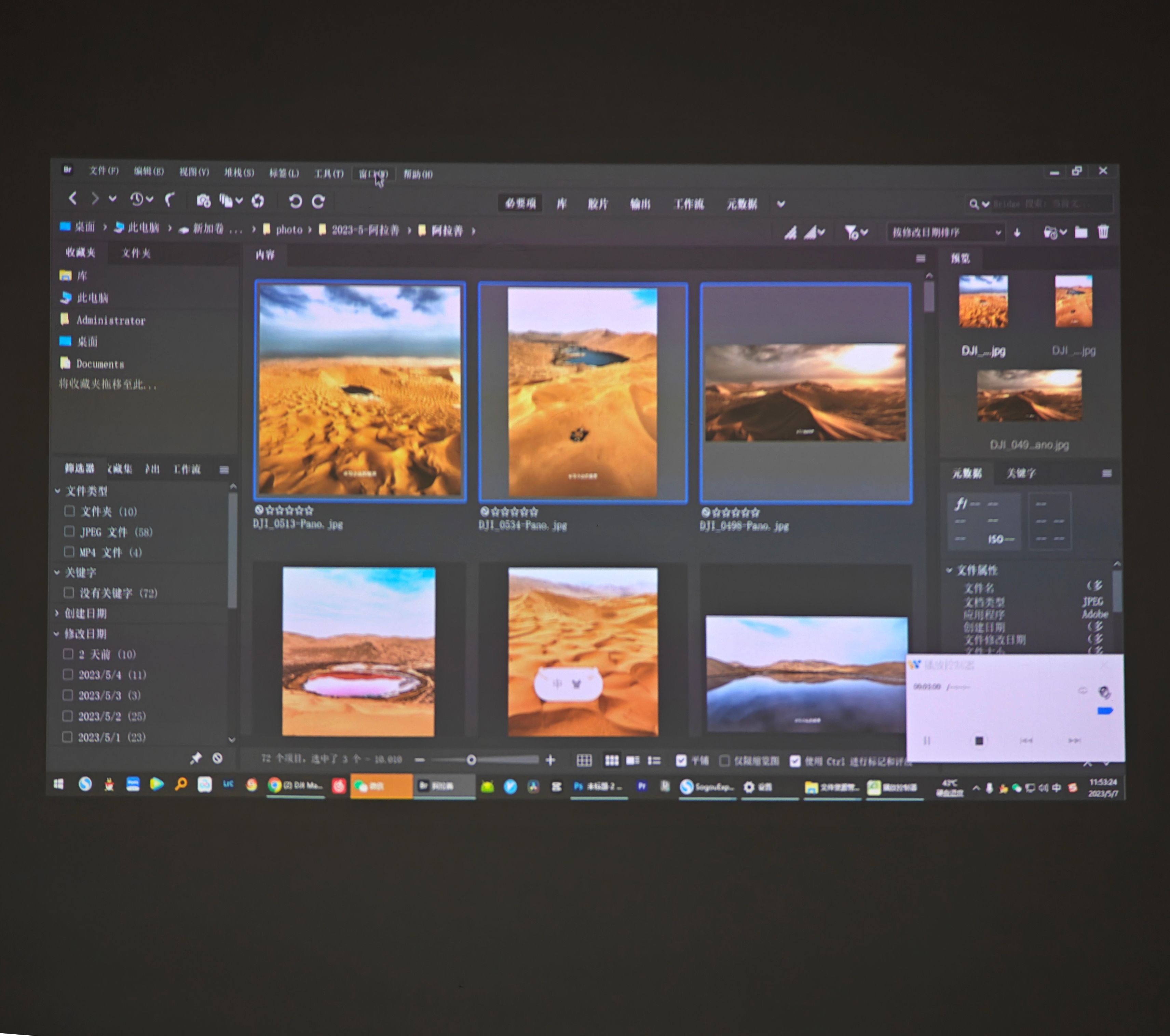
Task: Check the MP4 文件 filter checkbox
Action: pos(69,551)
